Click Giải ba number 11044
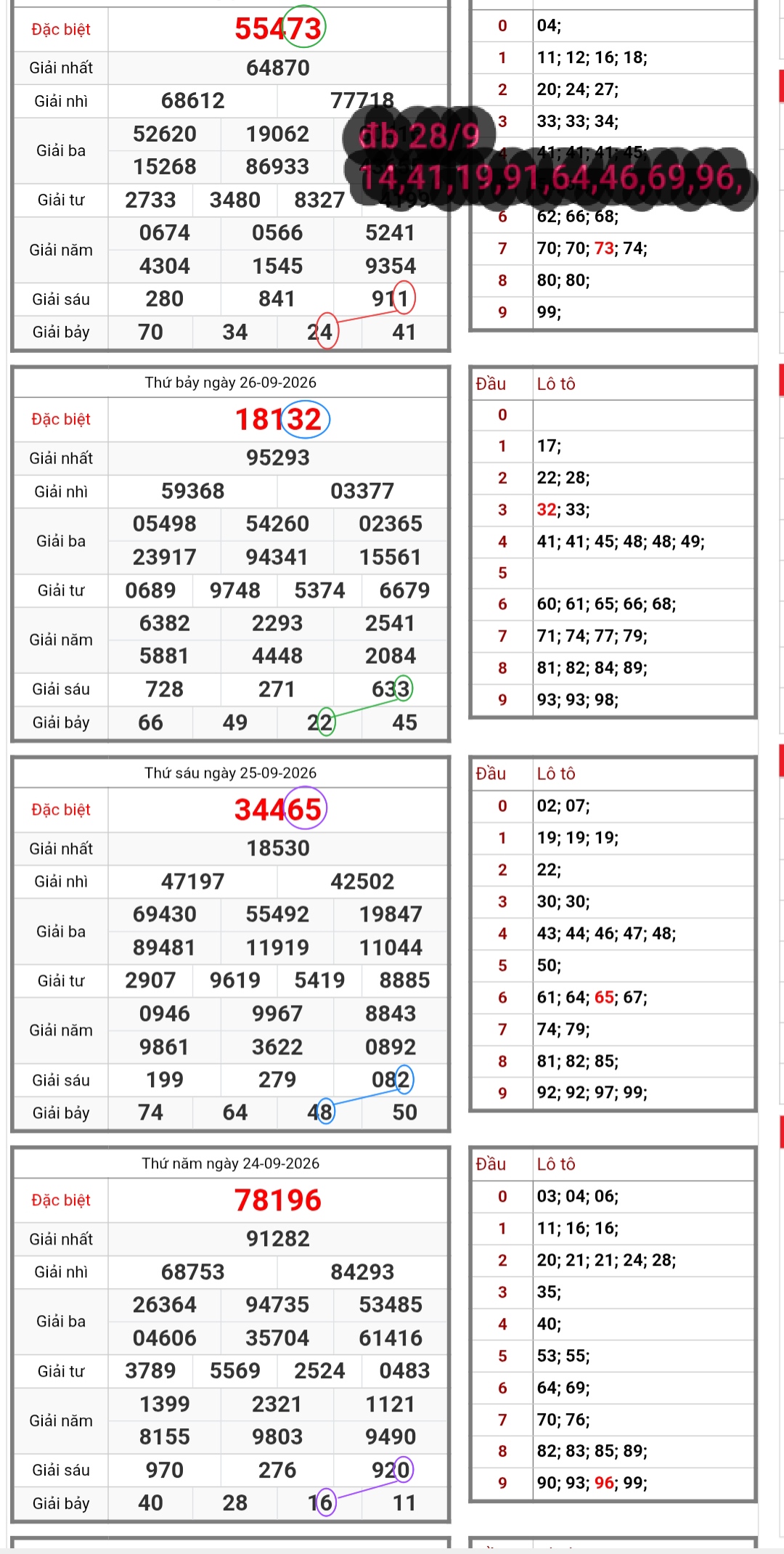Viewport: 784px width, 1554px height. click(391, 948)
